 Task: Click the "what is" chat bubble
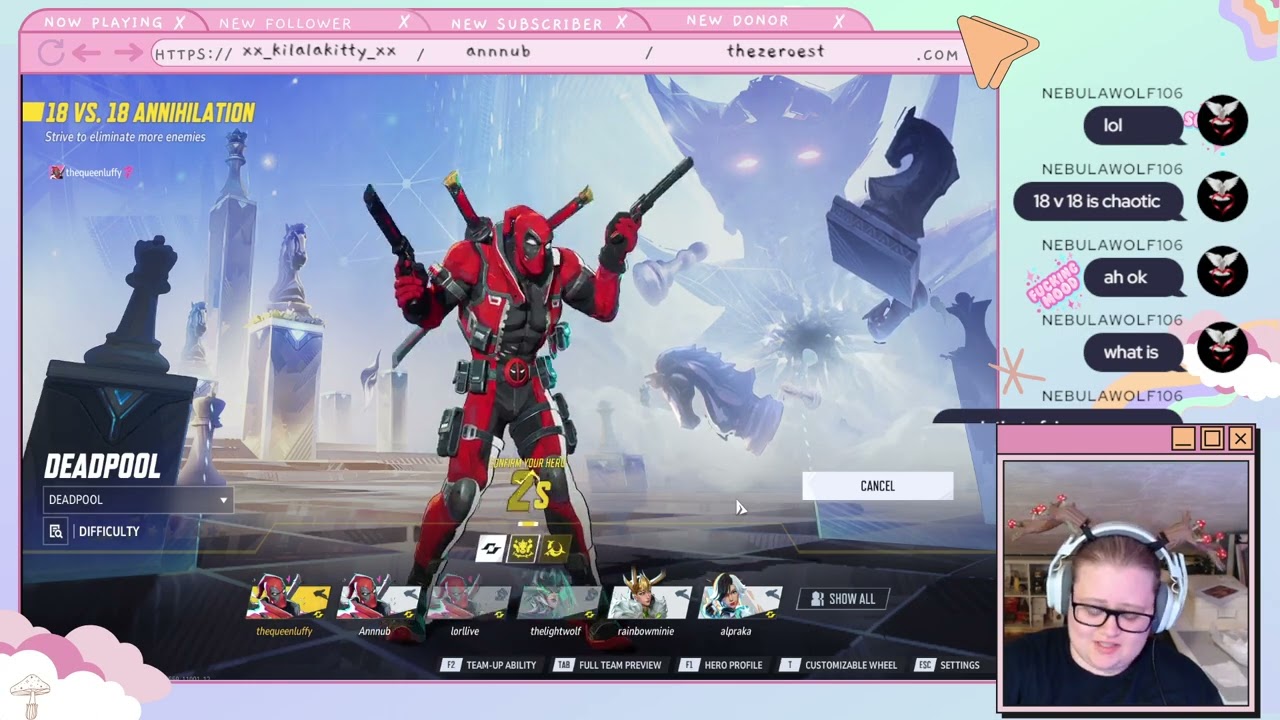1134,352
